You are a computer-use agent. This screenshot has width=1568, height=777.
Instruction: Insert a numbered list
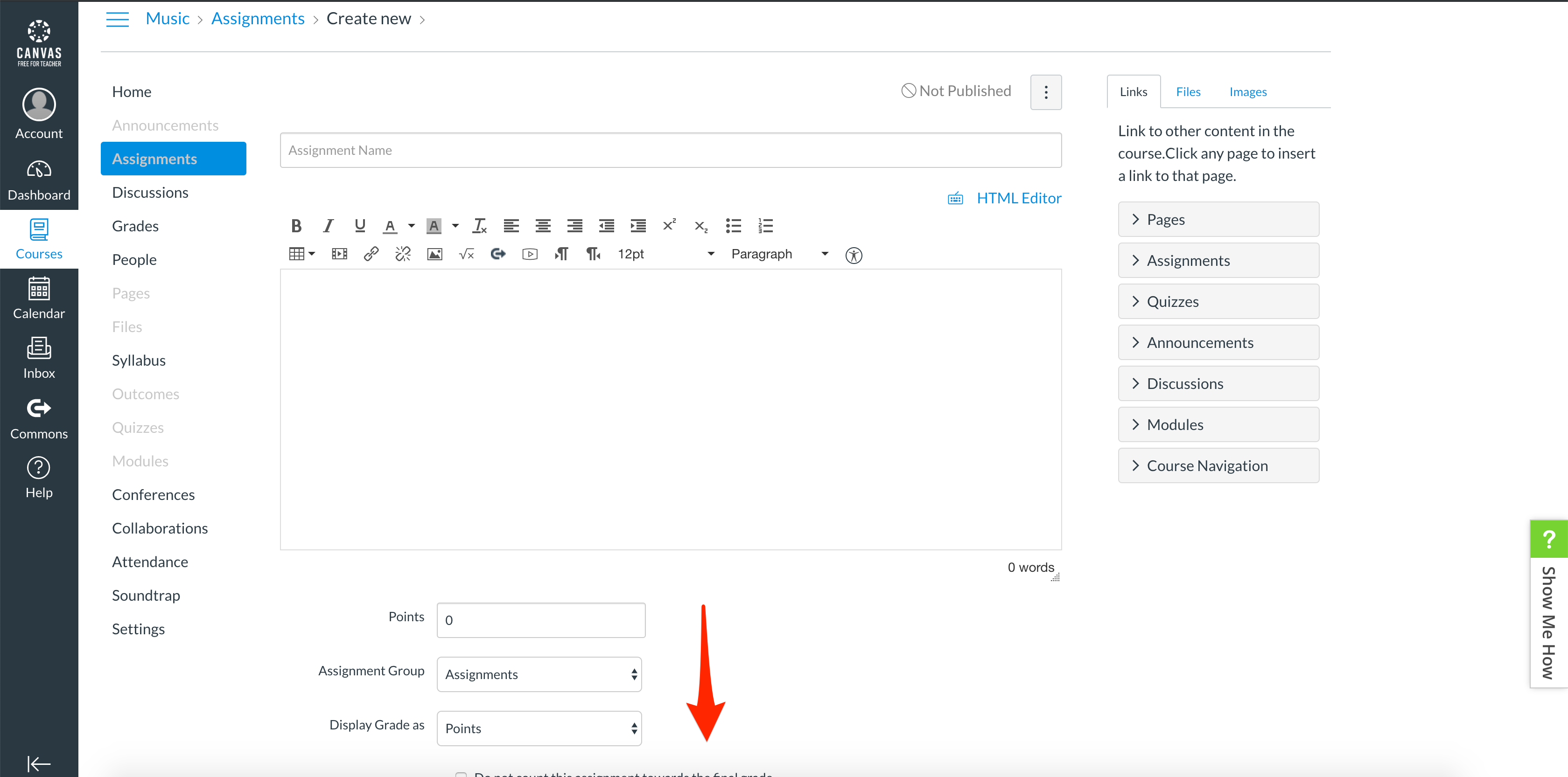(765, 226)
